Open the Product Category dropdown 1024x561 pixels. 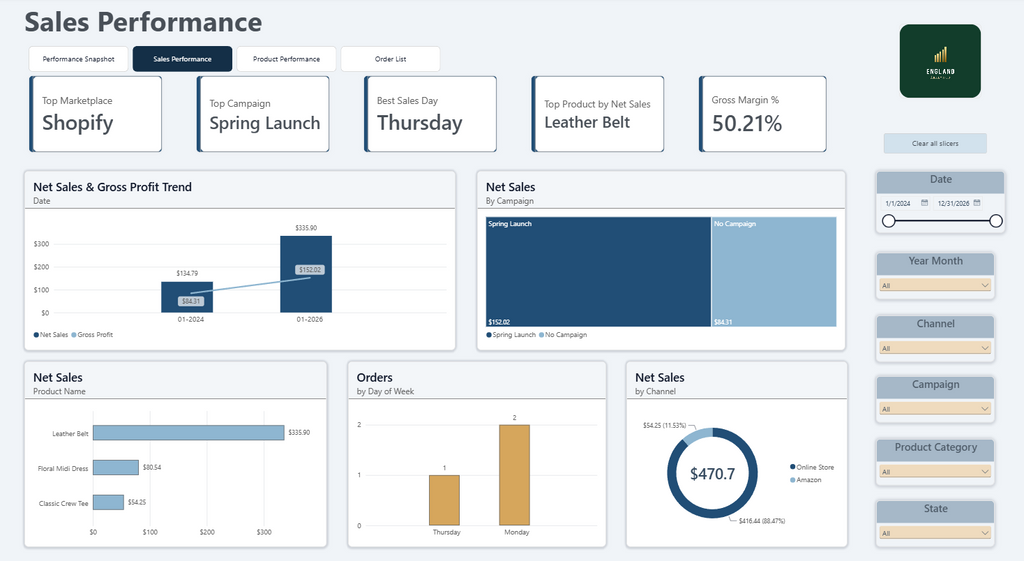[935, 472]
